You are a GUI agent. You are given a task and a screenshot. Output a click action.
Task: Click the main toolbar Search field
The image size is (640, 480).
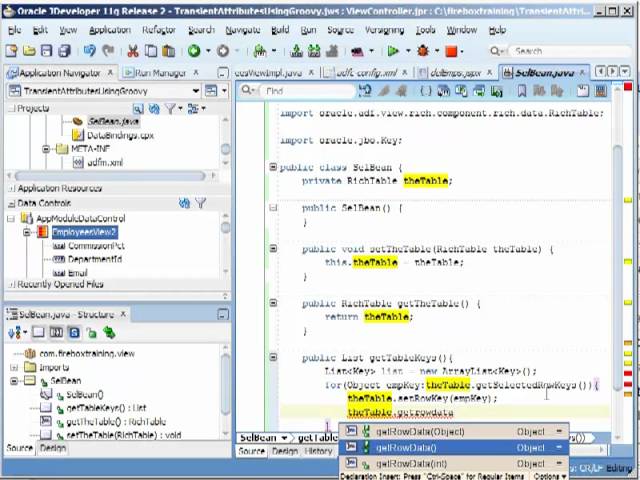pyautogui.click(x=570, y=51)
